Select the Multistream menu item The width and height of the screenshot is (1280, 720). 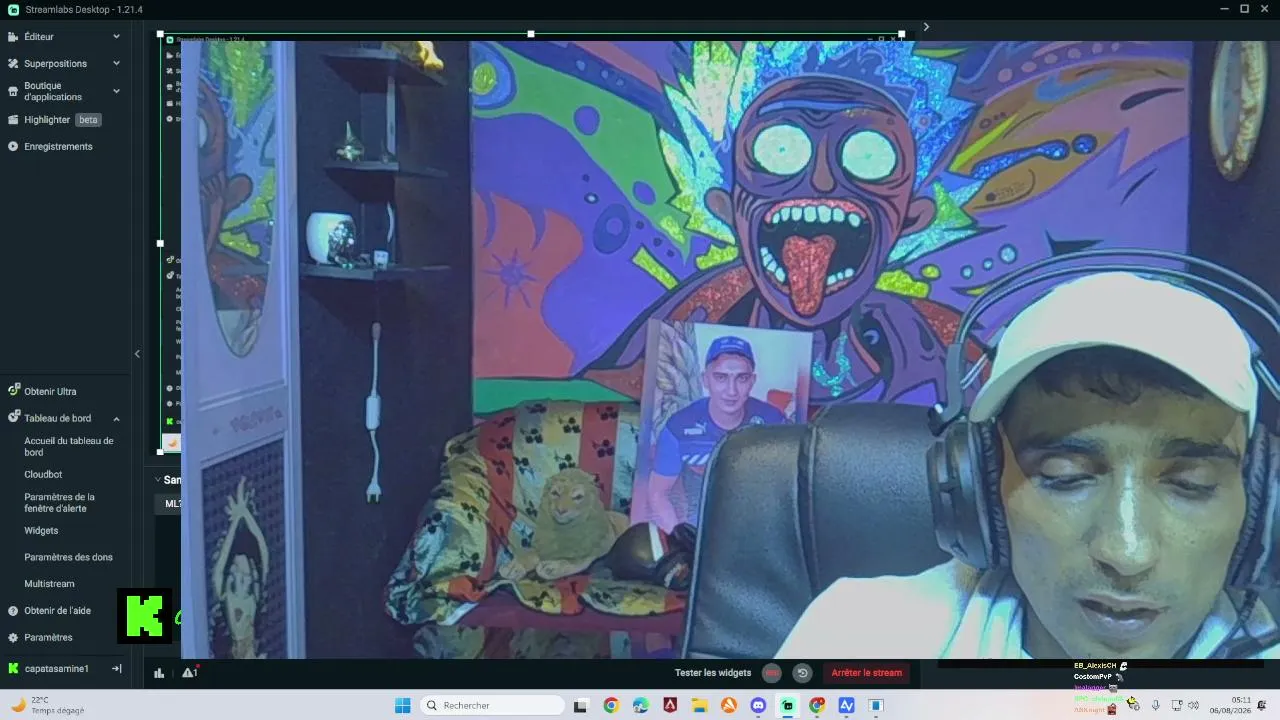(49, 584)
